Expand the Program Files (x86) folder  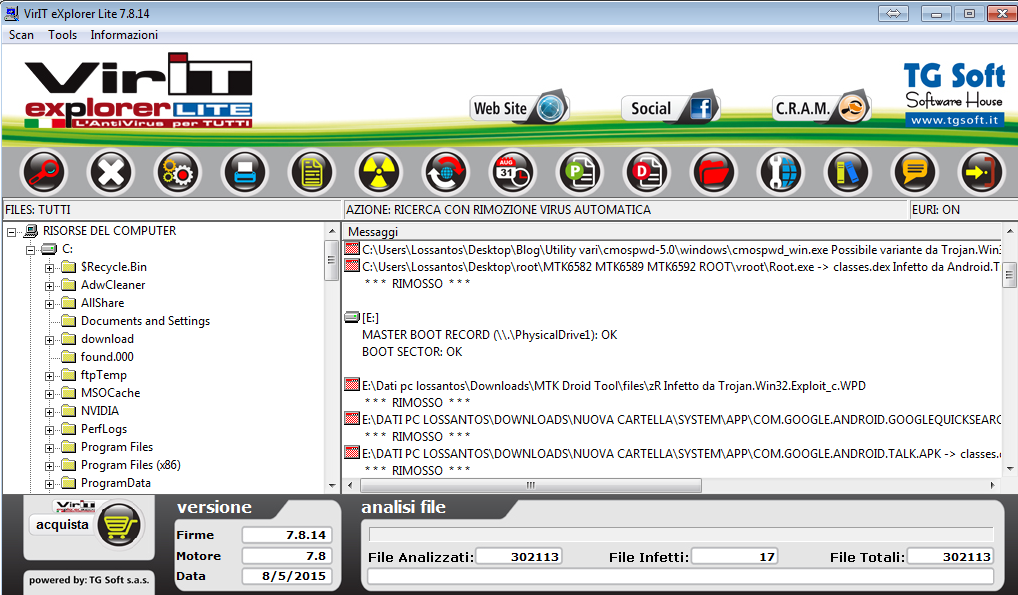click(x=49, y=466)
